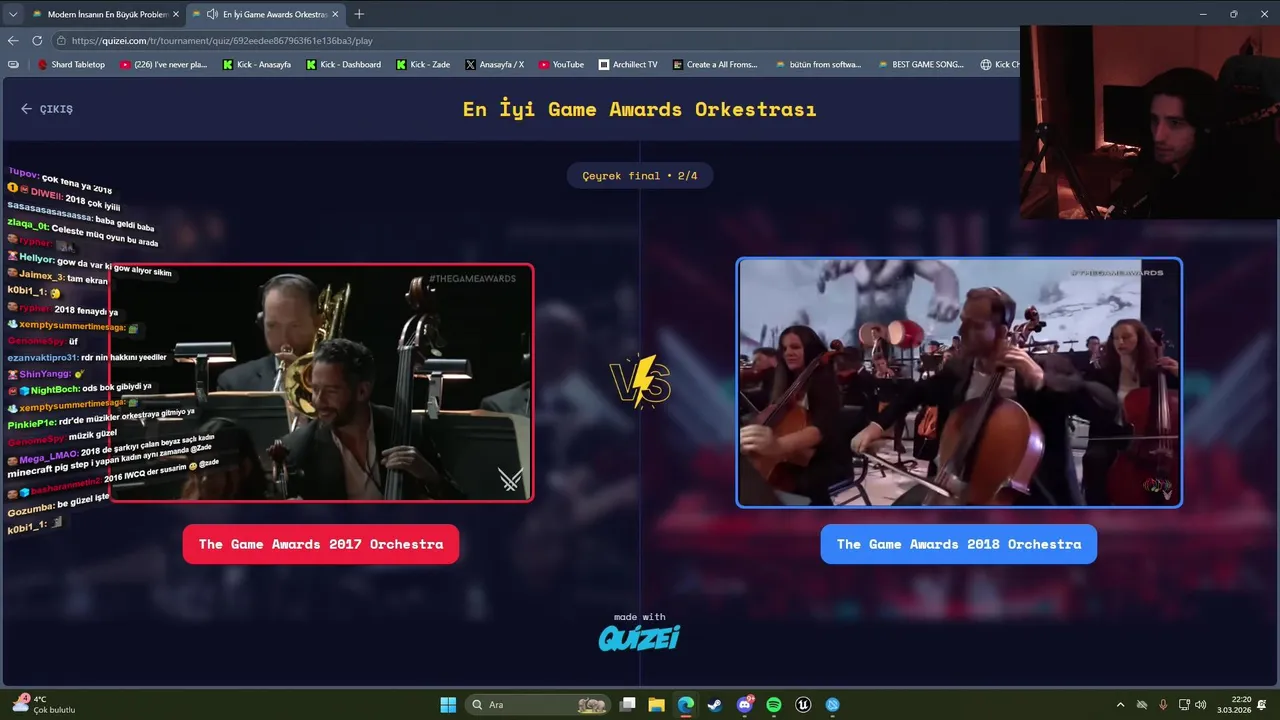Open Discord from the taskbar
Image resolution: width=1280 pixels, height=720 pixels.
tap(745, 705)
